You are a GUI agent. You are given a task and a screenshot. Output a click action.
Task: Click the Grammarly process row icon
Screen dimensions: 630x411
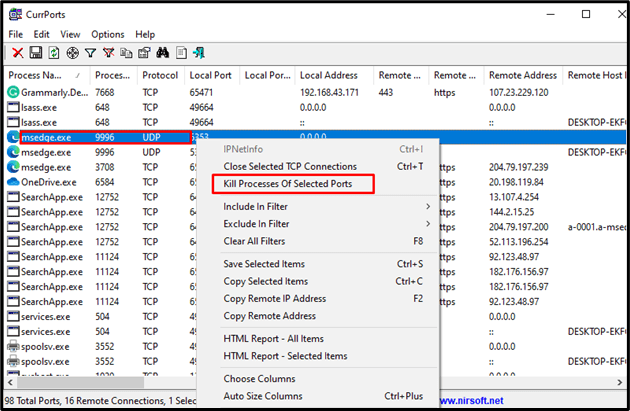pos(13,92)
